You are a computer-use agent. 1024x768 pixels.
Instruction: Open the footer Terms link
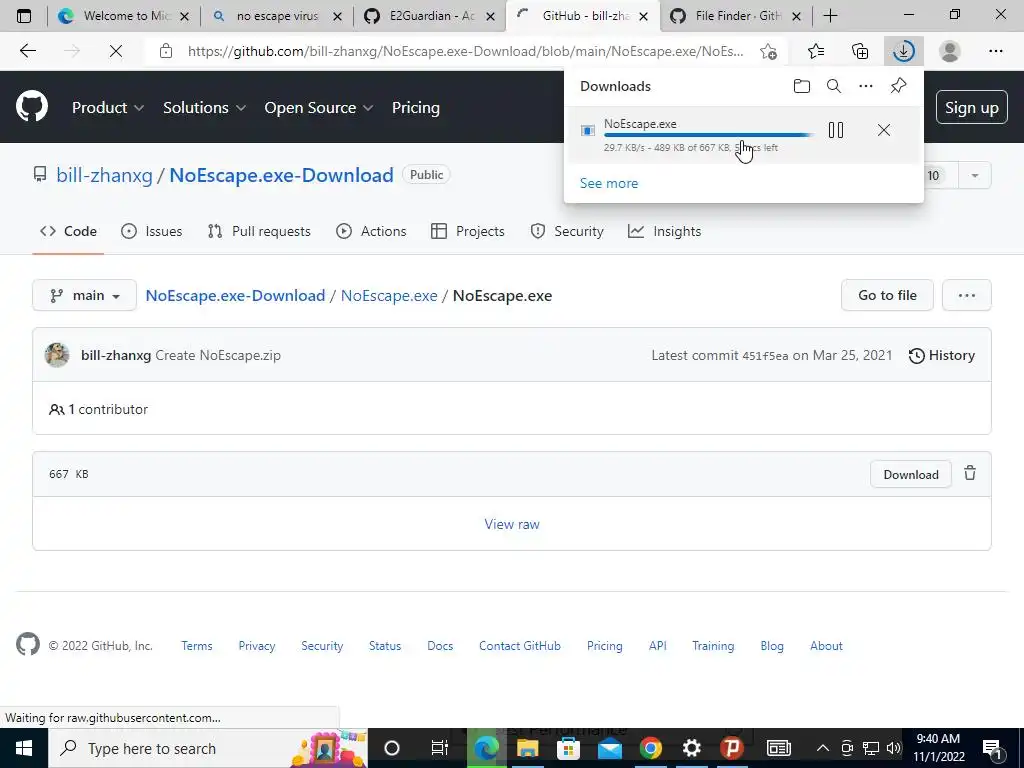pos(197,646)
